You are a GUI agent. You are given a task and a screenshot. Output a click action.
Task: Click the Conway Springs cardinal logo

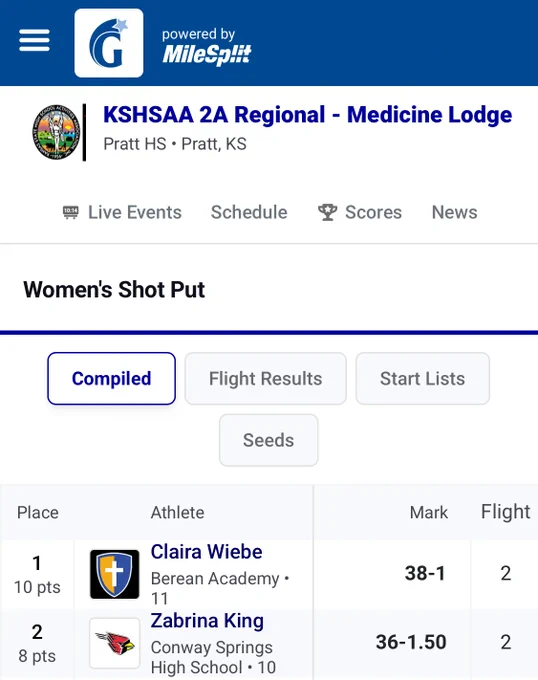point(114,643)
